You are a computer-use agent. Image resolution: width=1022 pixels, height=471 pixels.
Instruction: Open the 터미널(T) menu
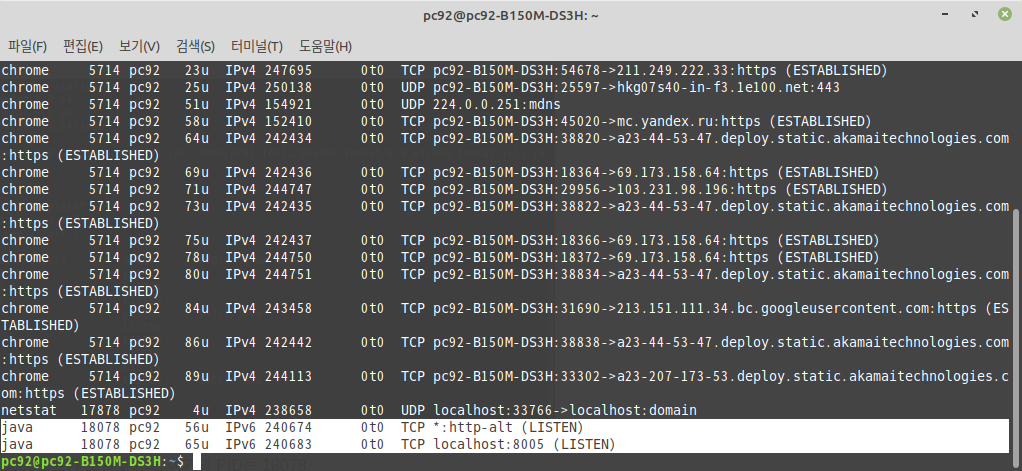pos(257,46)
